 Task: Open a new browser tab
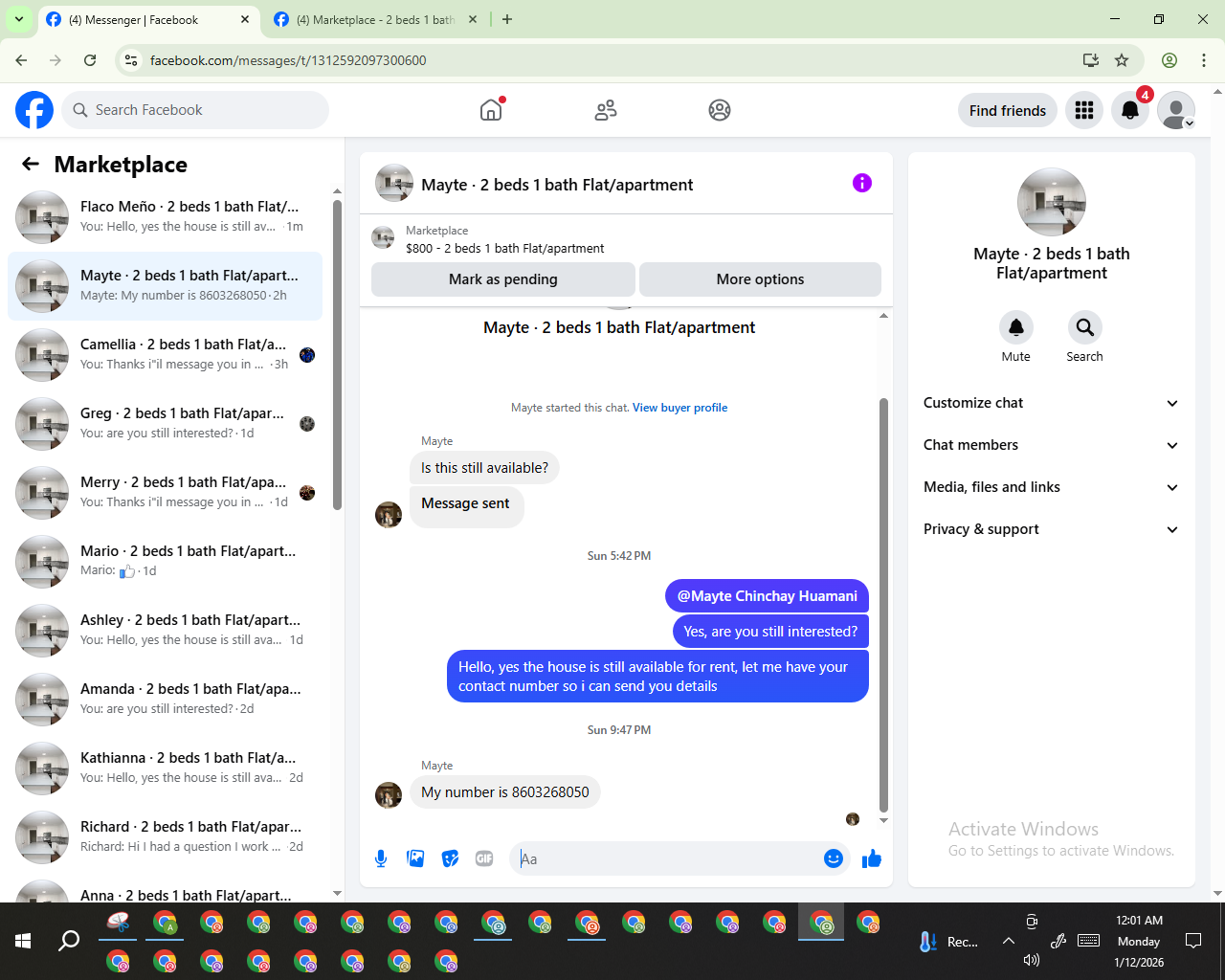(507, 19)
